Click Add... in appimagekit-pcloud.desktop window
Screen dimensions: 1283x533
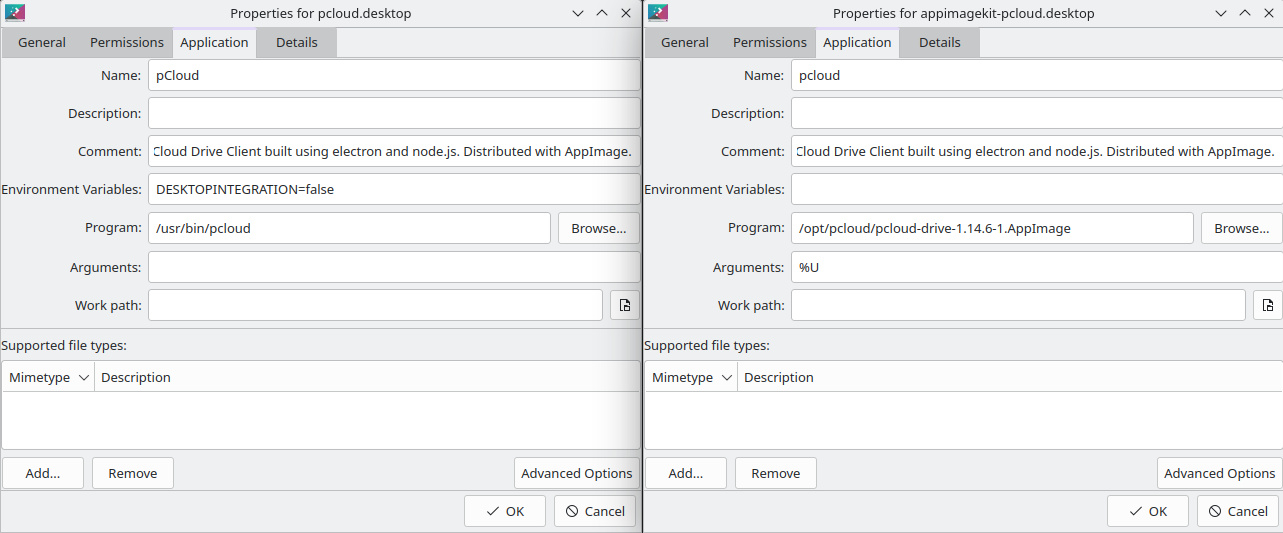click(686, 473)
